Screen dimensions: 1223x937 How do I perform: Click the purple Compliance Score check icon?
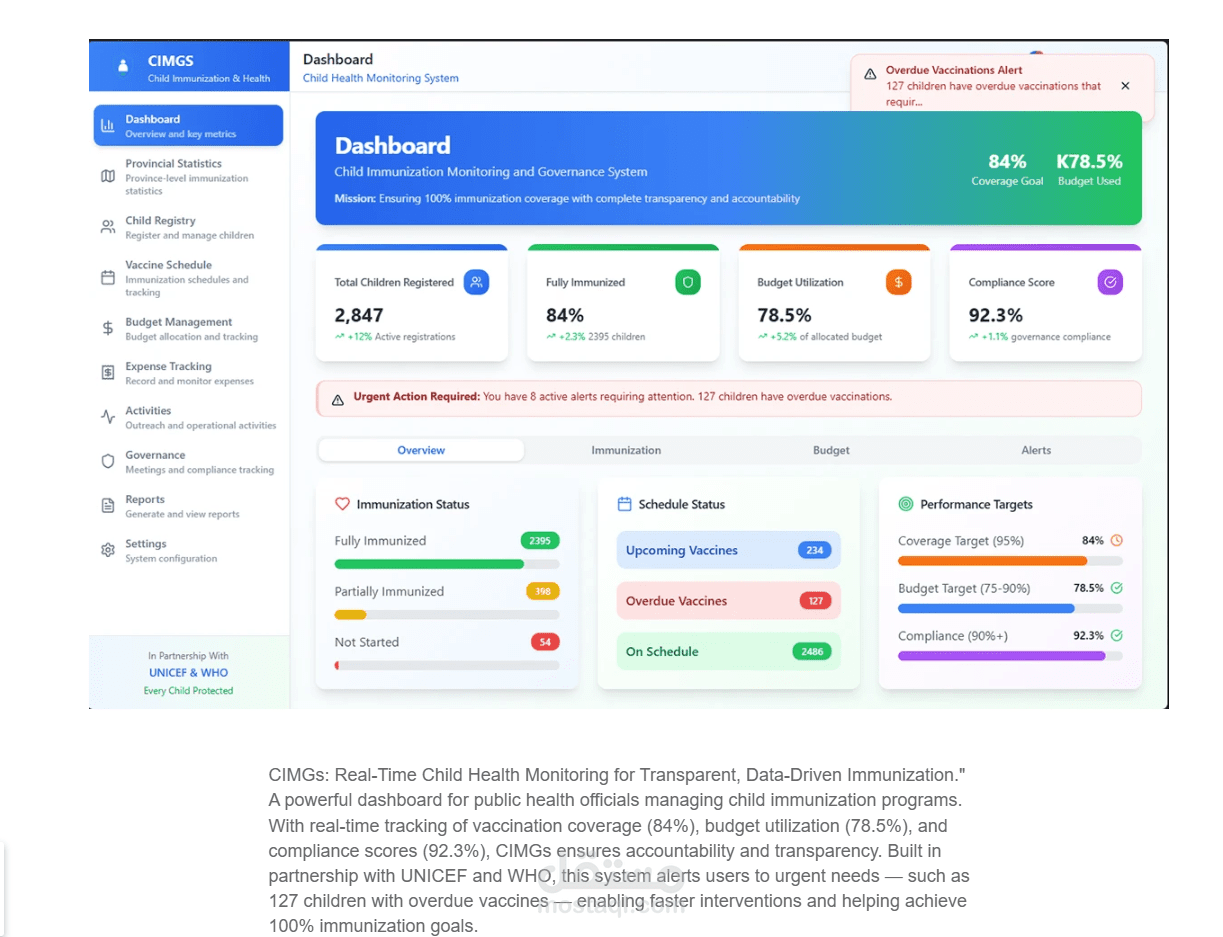coord(1110,282)
